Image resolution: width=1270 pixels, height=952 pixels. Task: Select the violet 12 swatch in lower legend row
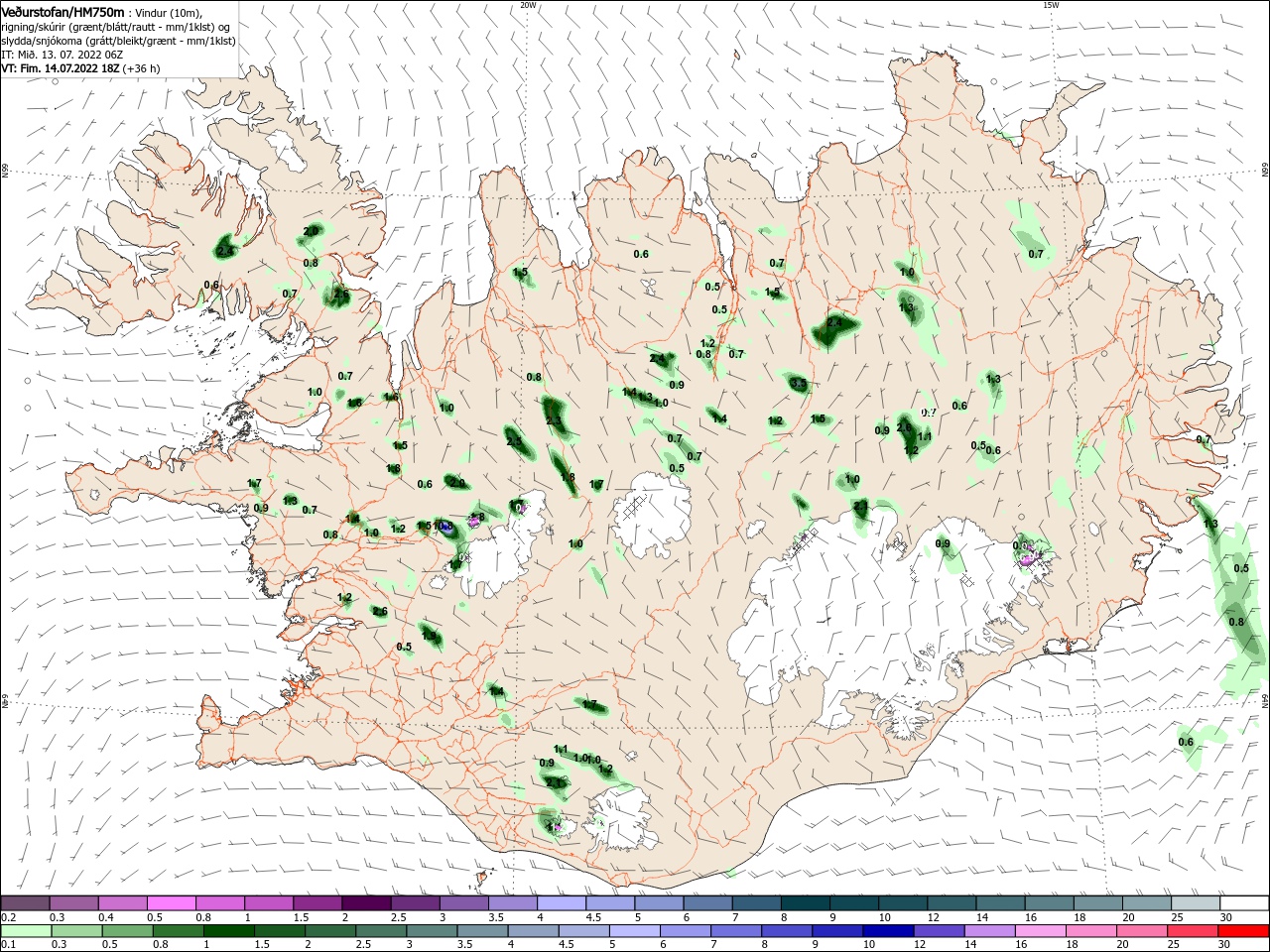[x=938, y=931]
